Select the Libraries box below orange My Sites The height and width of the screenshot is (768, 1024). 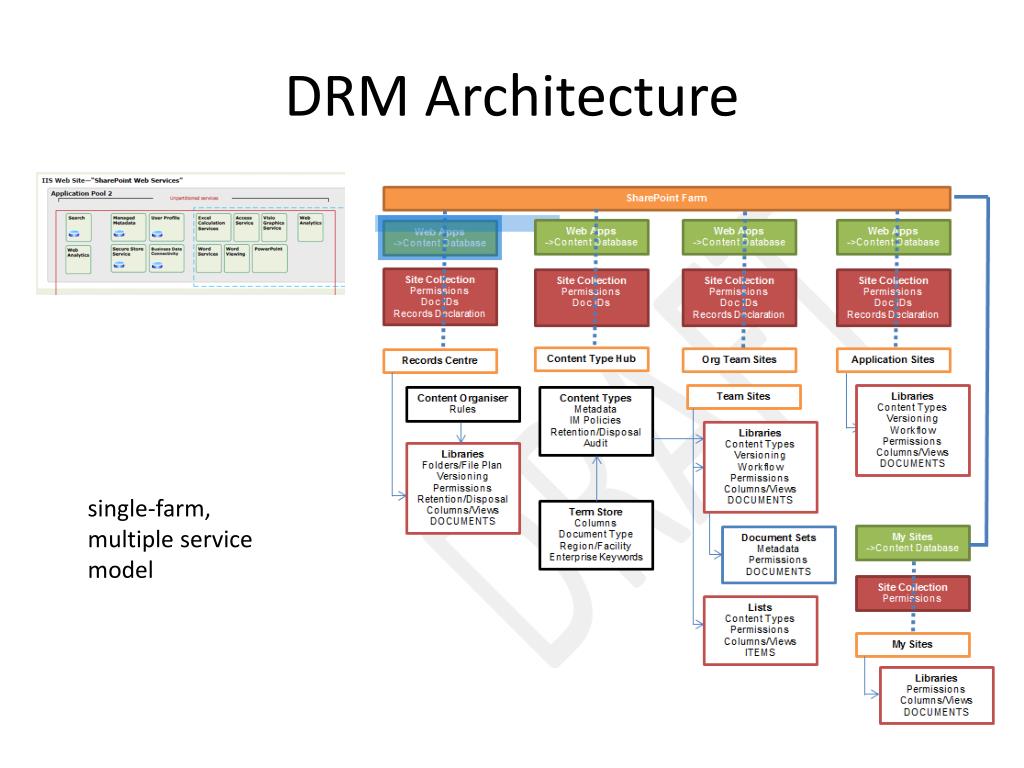[x=936, y=696]
